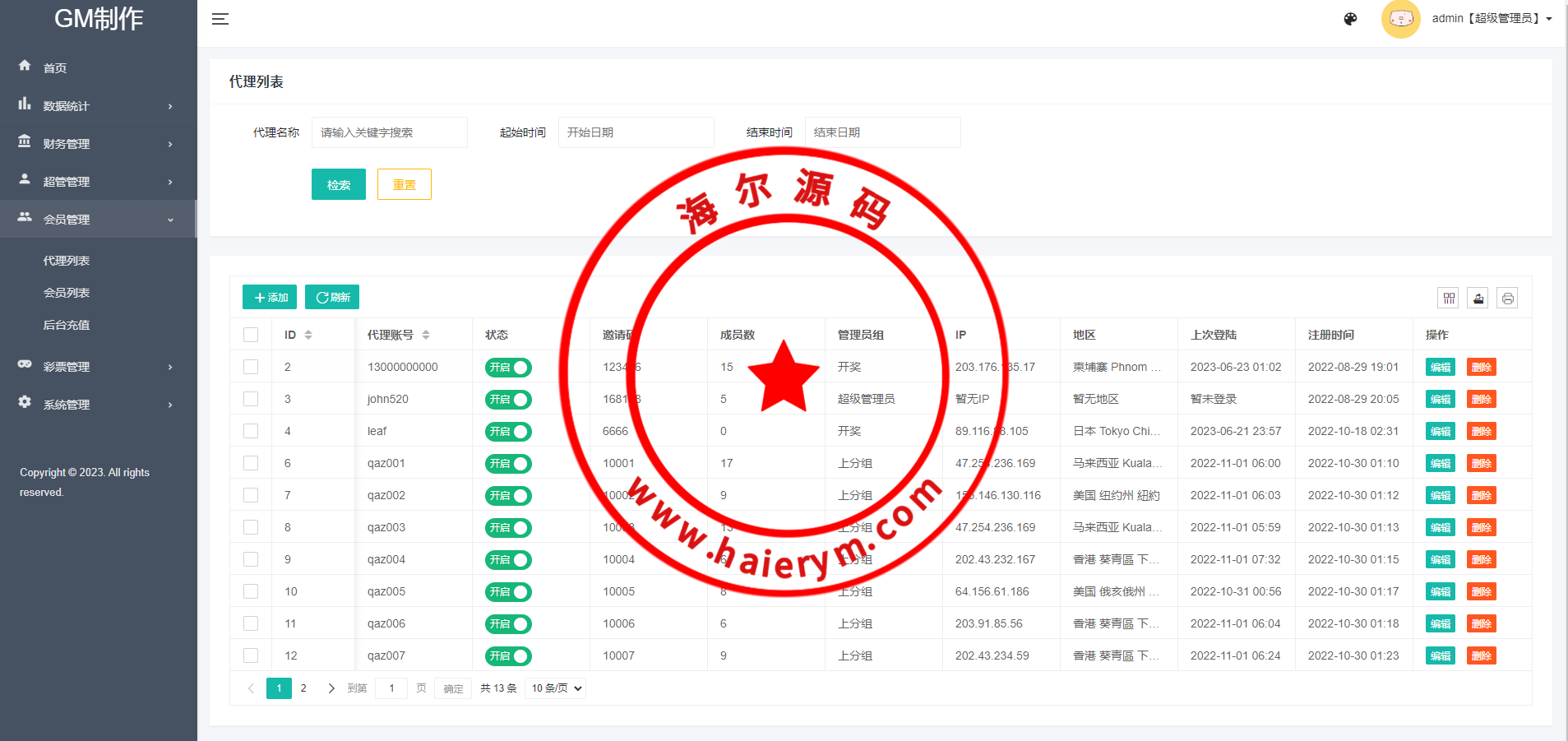Open the 10 条/页 page size dropdown
Image resolution: width=1568 pixels, height=741 pixels.
tap(557, 688)
